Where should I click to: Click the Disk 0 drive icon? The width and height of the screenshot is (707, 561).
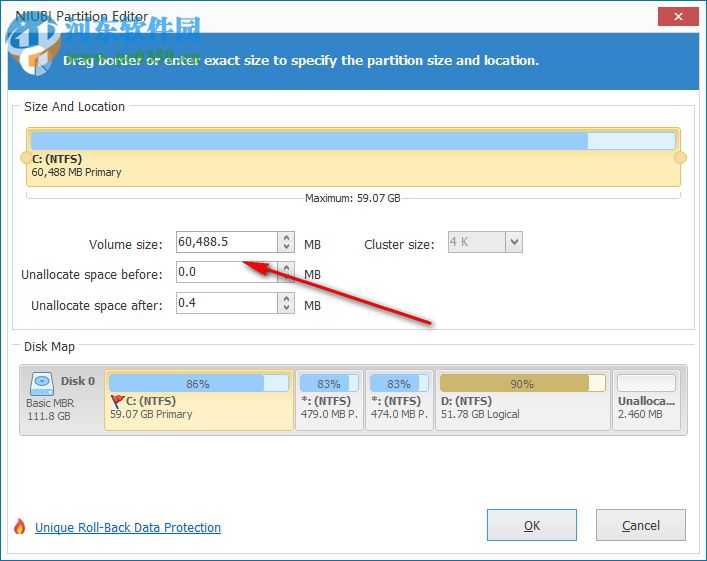point(41,384)
